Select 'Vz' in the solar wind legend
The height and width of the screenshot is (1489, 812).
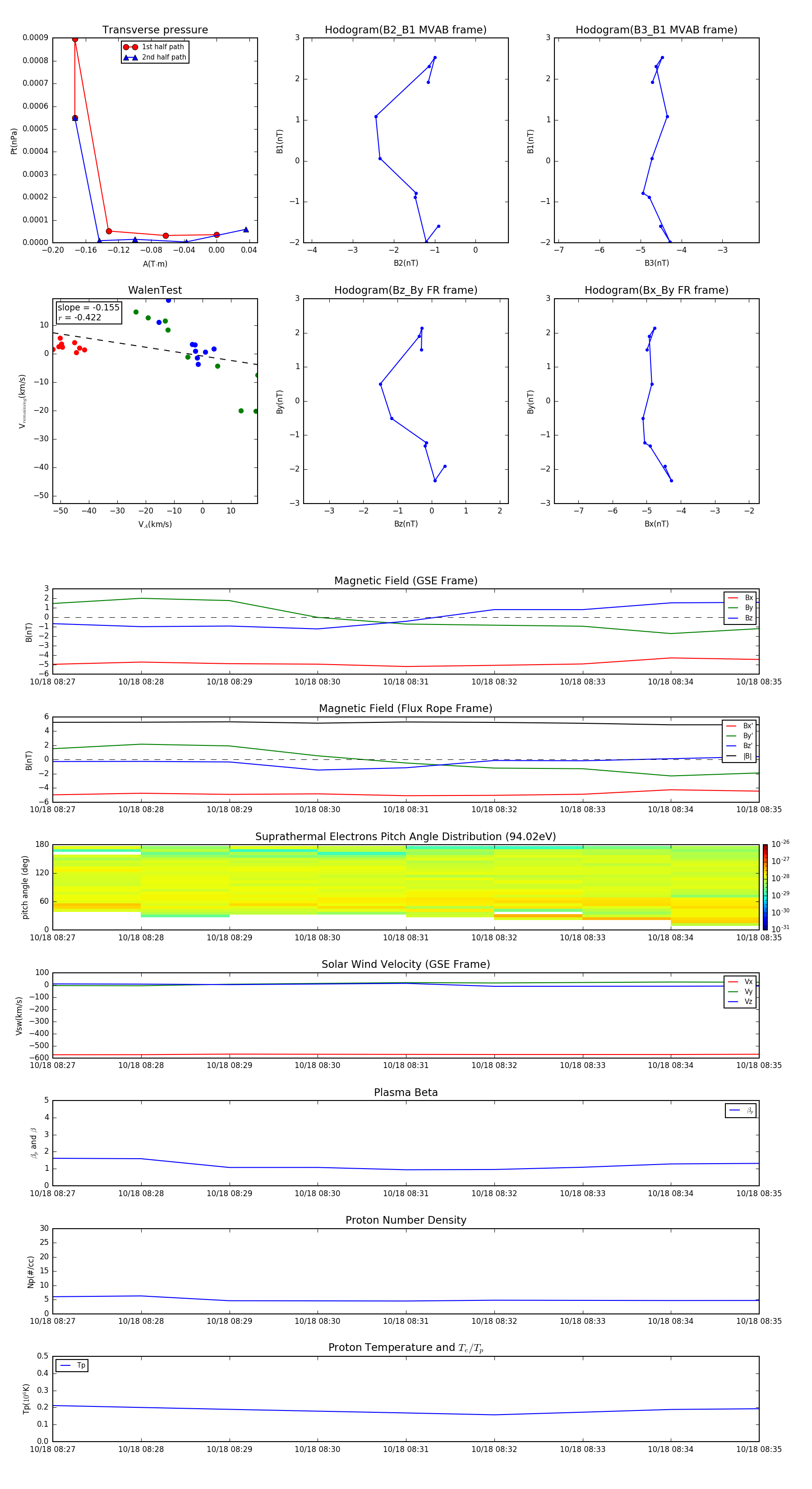[x=740, y=1001]
